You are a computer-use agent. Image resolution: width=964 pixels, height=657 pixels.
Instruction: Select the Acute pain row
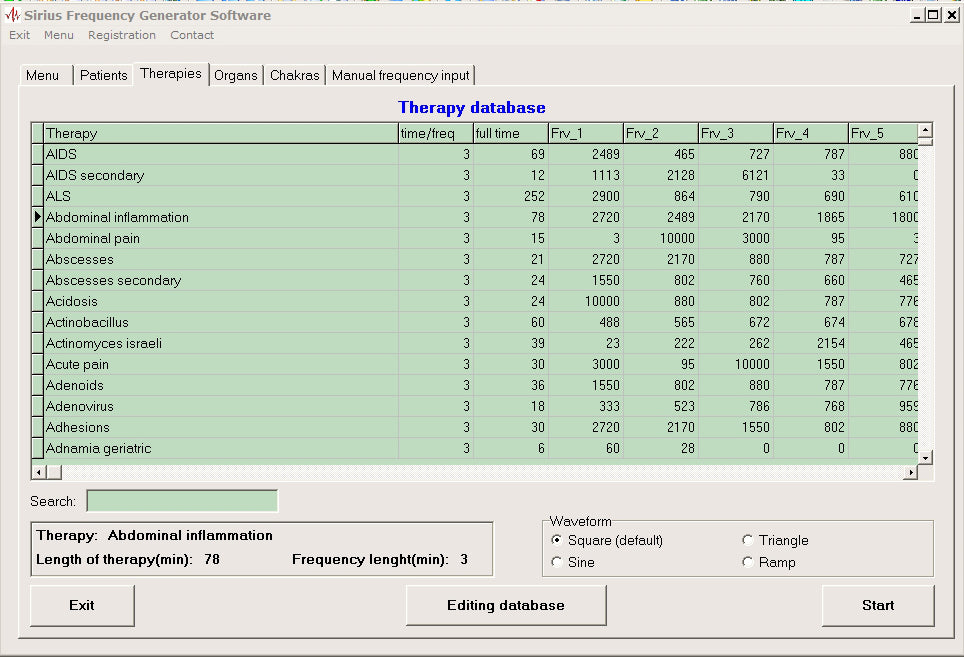pos(475,364)
